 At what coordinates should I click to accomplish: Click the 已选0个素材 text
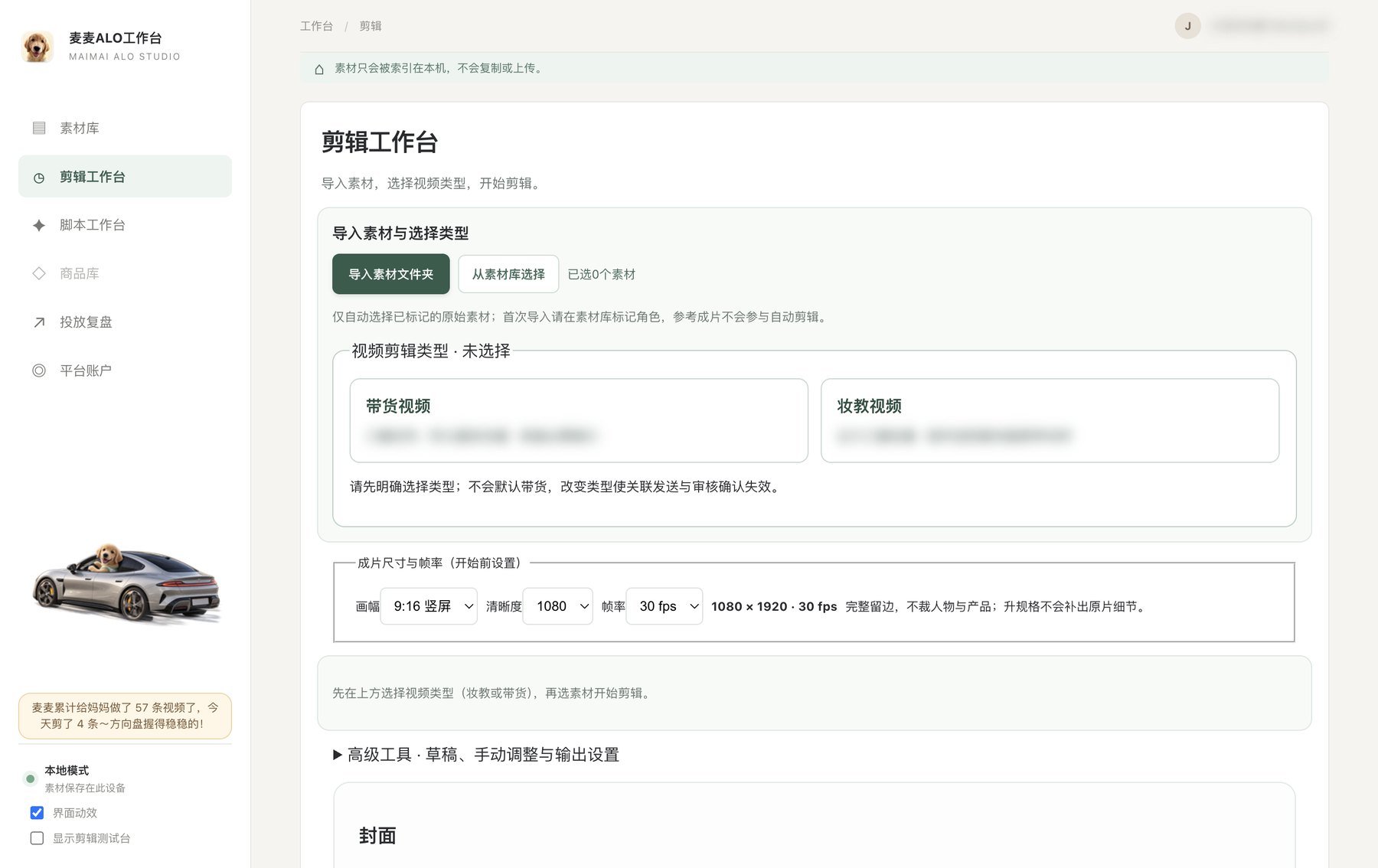tap(602, 274)
